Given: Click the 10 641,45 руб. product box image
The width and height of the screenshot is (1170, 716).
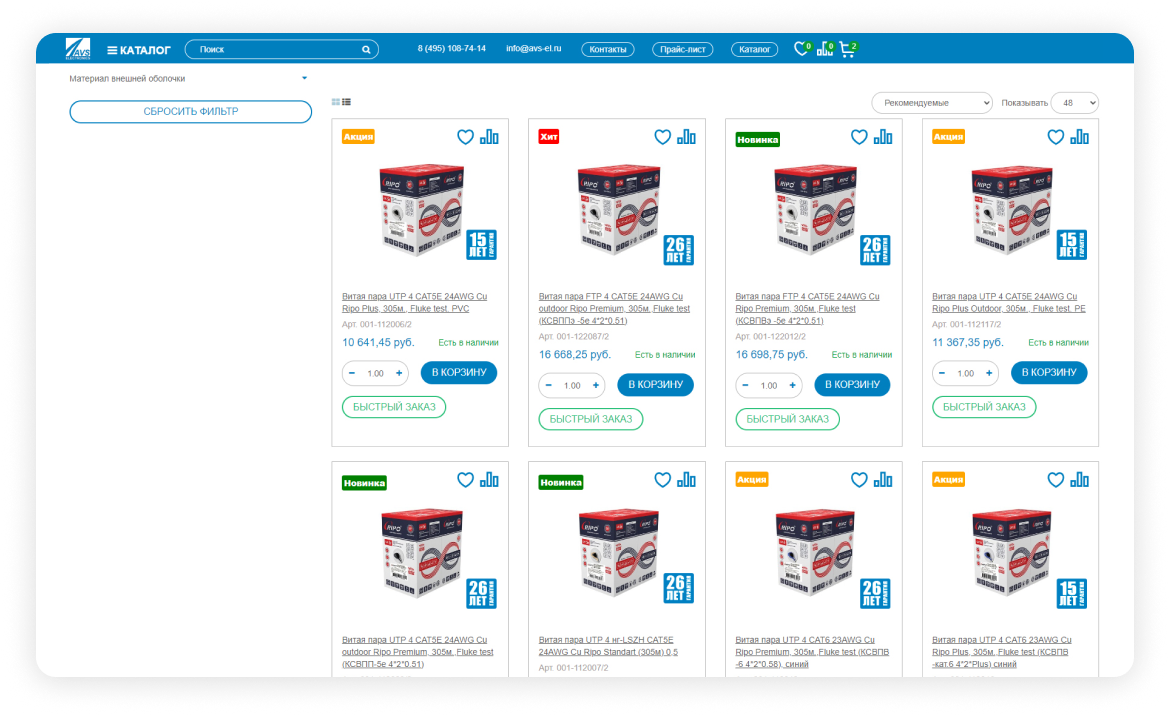Looking at the screenshot, I should coord(422,210).
